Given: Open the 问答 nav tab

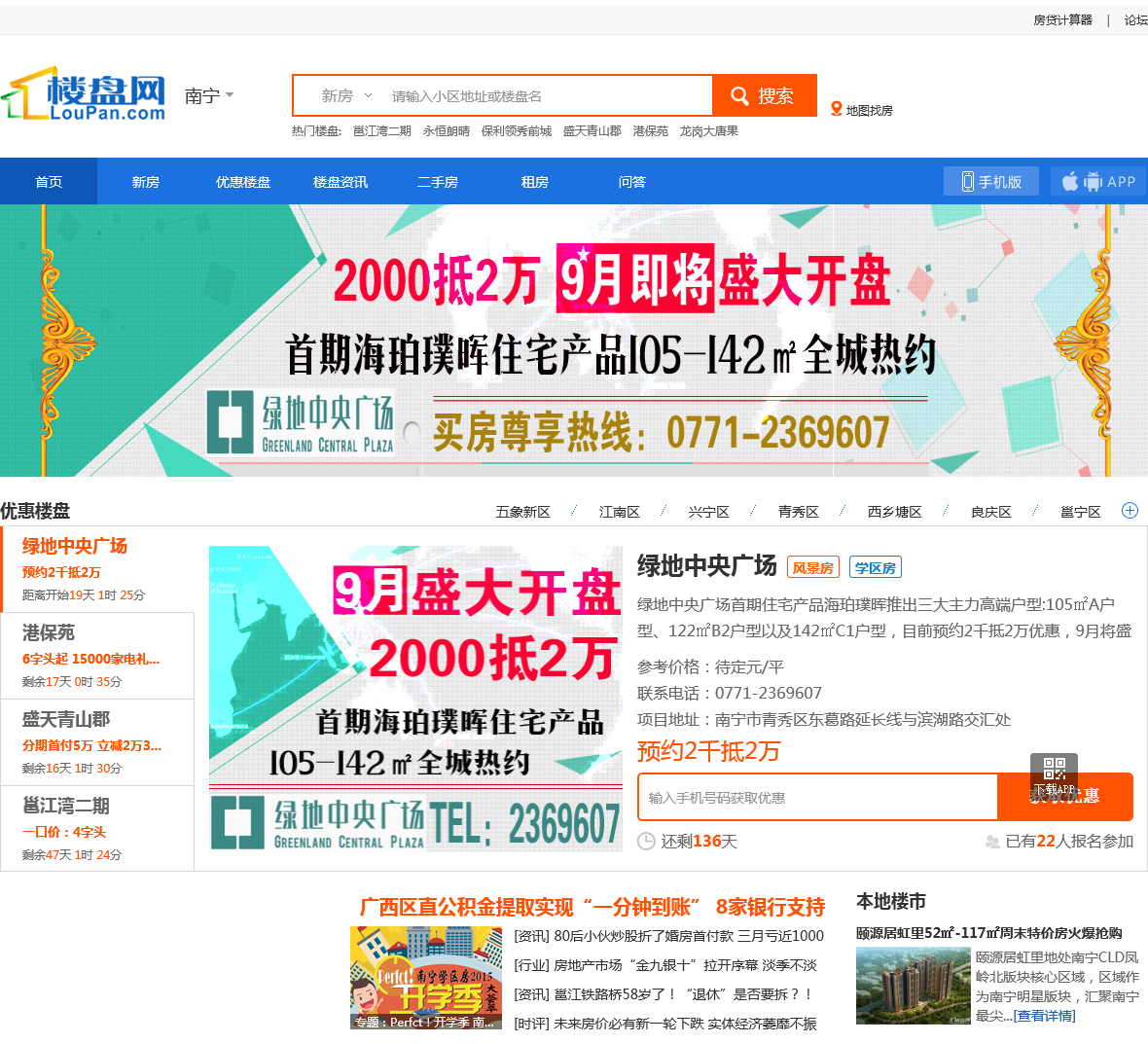Looking at the screenshot, I should pyautogui.click(x=631, y=182).
